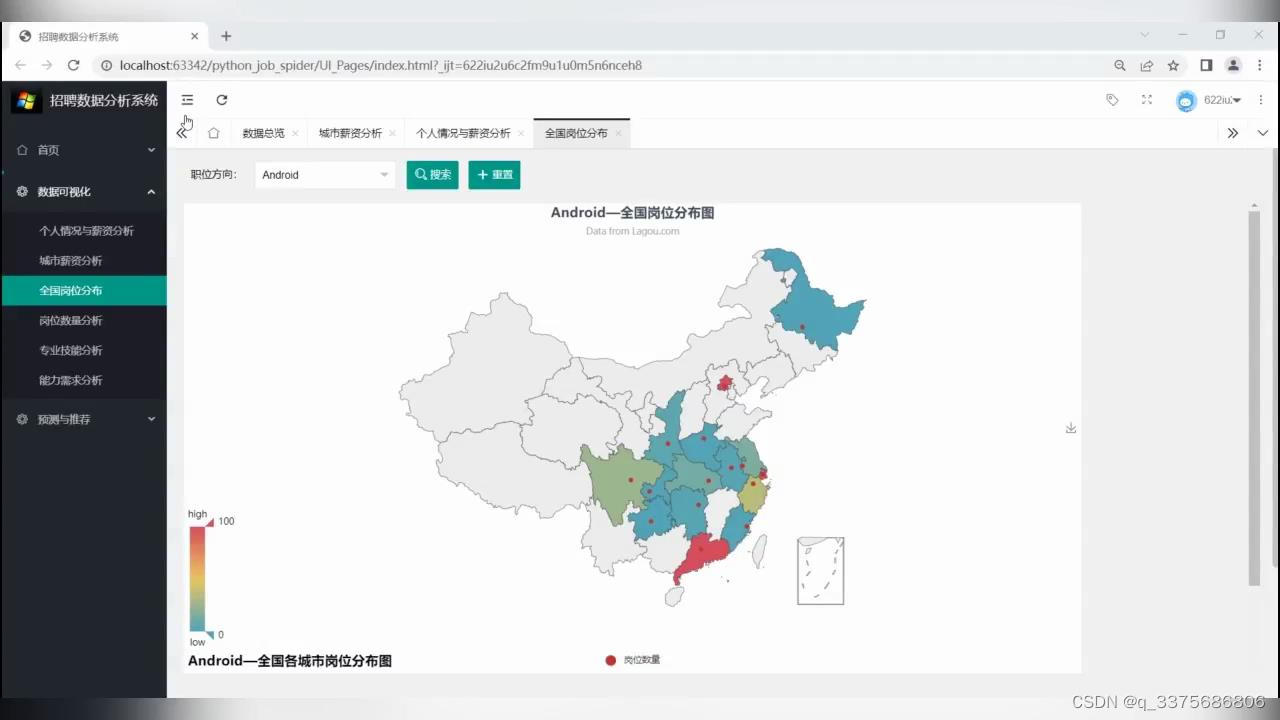Close the 城市薪资分析 tab

(392, 133)
